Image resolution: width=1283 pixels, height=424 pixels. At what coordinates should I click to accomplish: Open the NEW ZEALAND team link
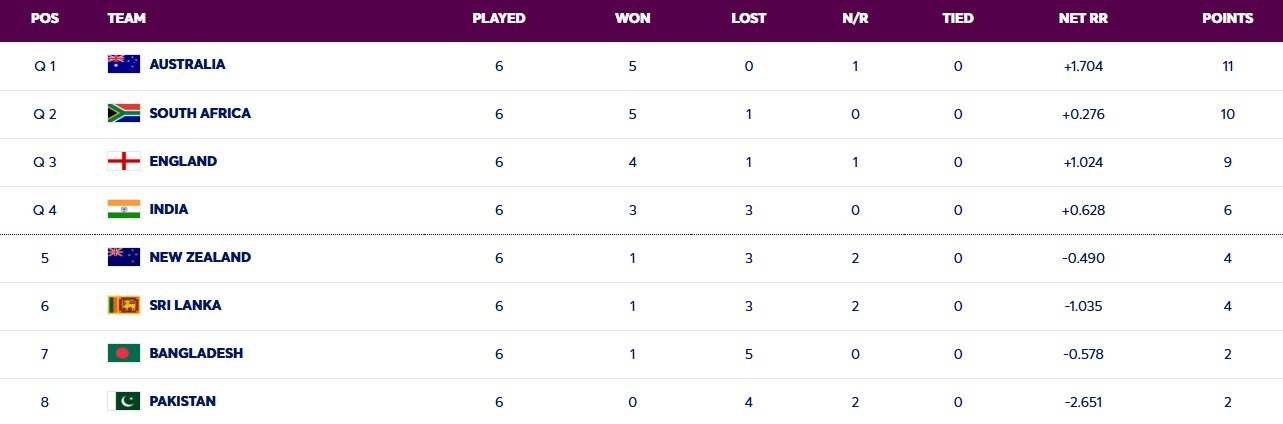200,257
